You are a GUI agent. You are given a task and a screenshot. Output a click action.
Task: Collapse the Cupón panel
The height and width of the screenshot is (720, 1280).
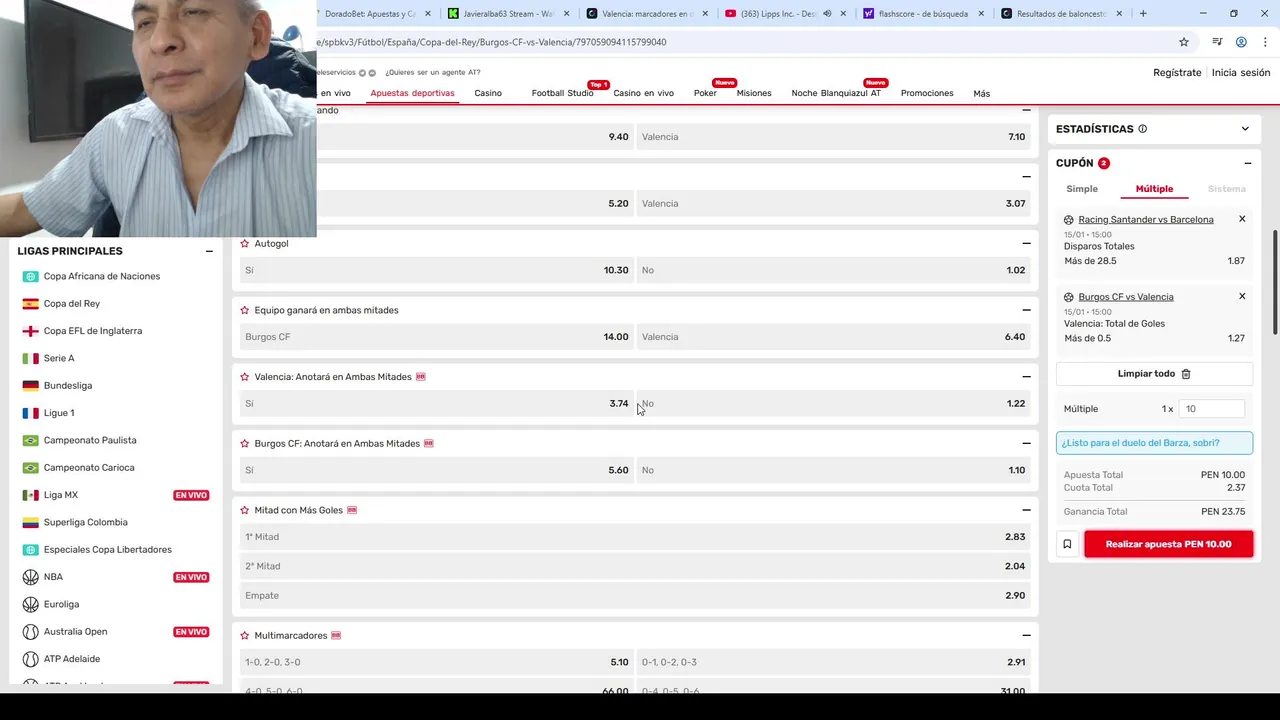(1247, 163)
